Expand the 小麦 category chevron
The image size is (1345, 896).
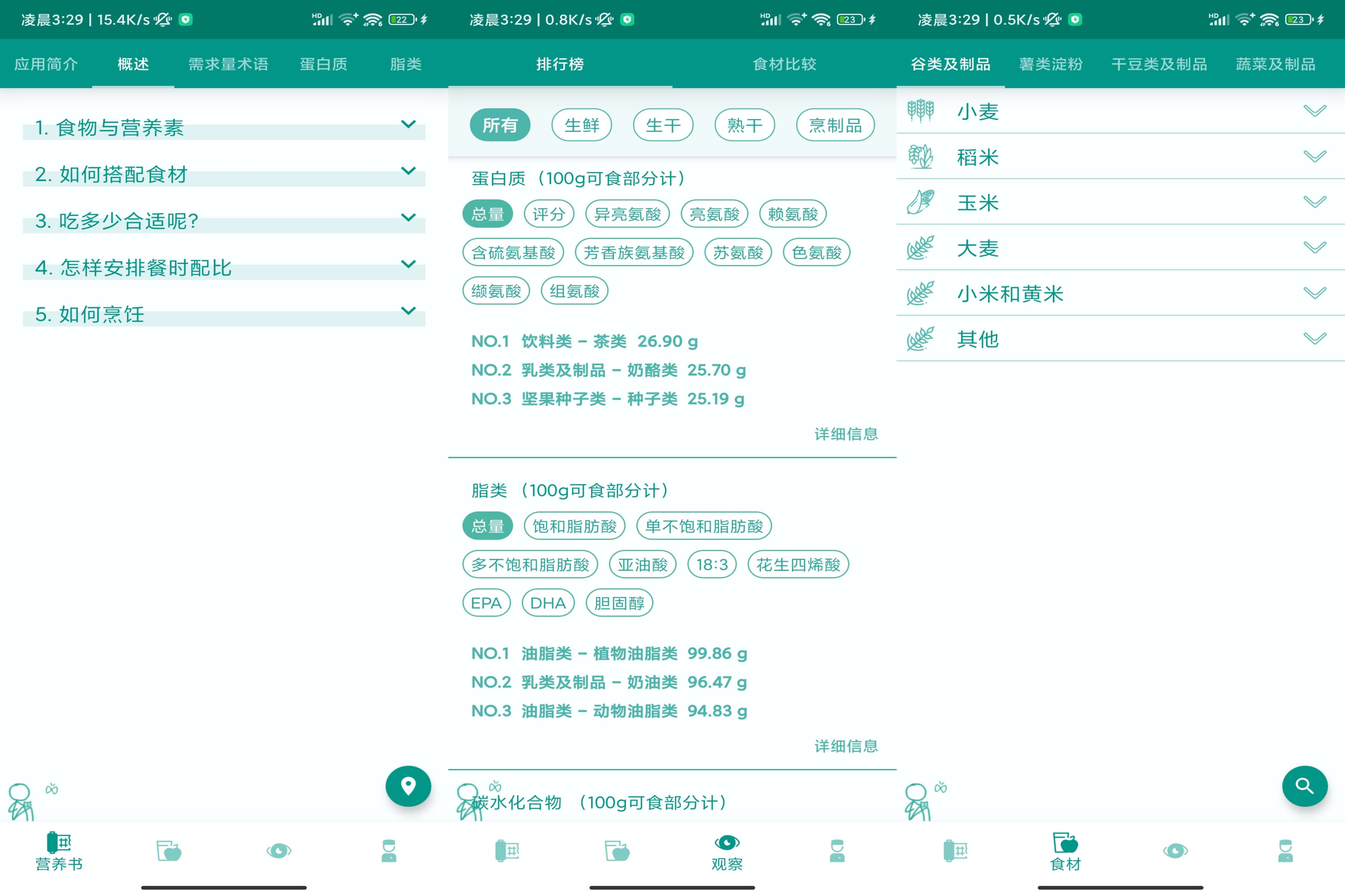pos(1315,110)
